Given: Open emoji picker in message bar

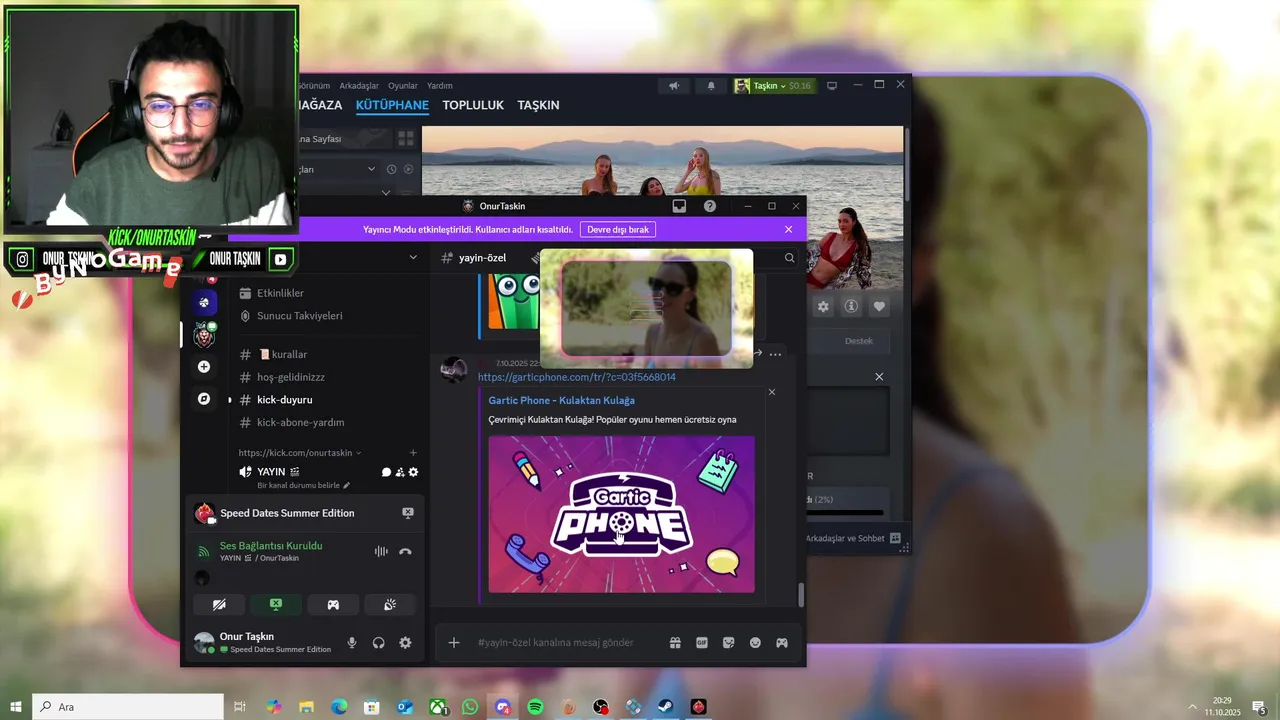Looking at the screenshot, I should (755, 643).
